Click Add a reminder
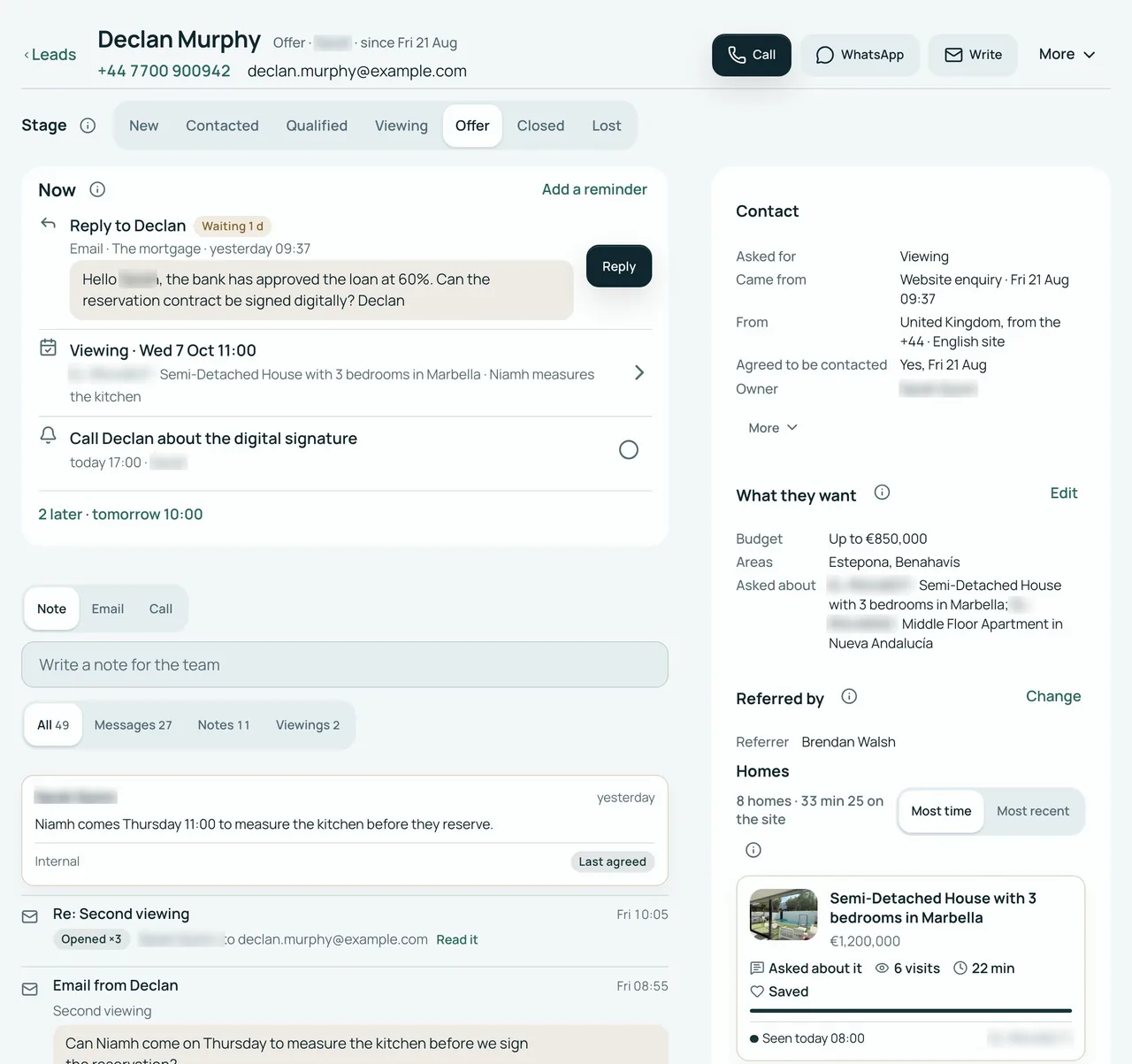Image resolution: width=1132 pixels, height=1064 pixels. pyautogui.click(x=594, y=189)
